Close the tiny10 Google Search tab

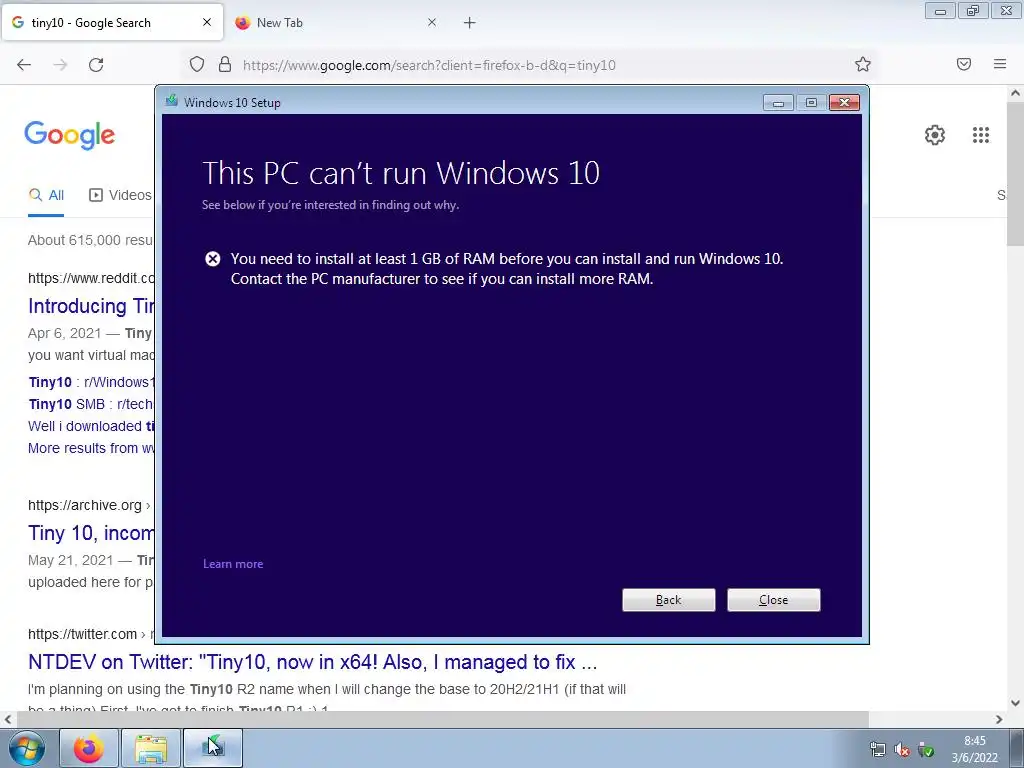click(x=206, y=22)
